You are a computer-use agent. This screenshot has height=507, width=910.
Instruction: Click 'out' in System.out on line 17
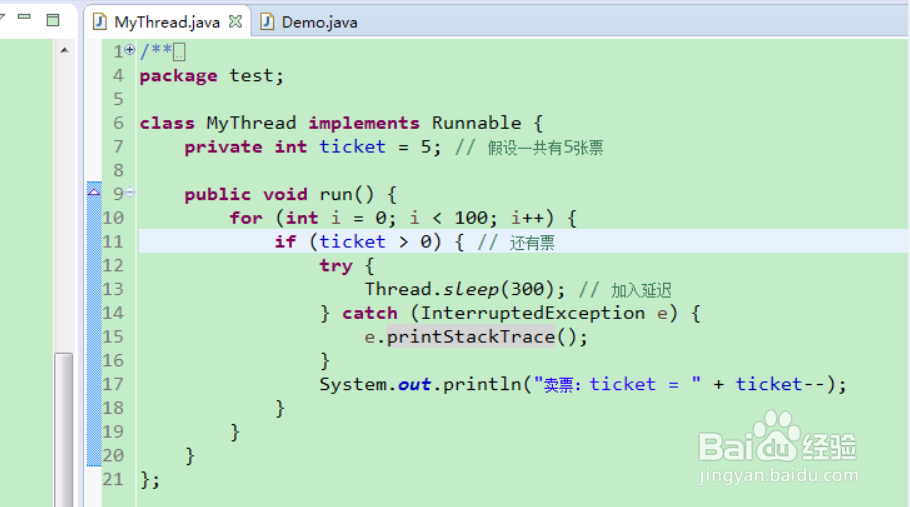coord(414,385)
